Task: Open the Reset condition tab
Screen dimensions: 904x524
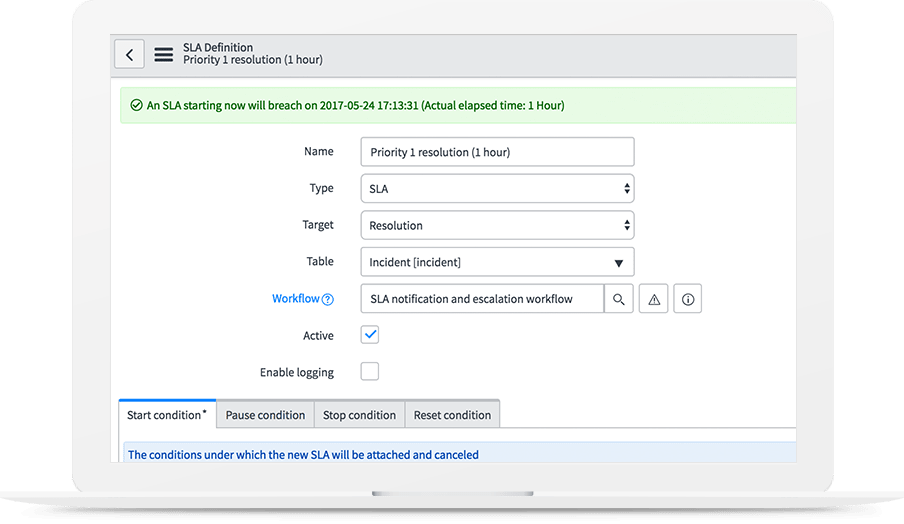Action: pos(452,415)
